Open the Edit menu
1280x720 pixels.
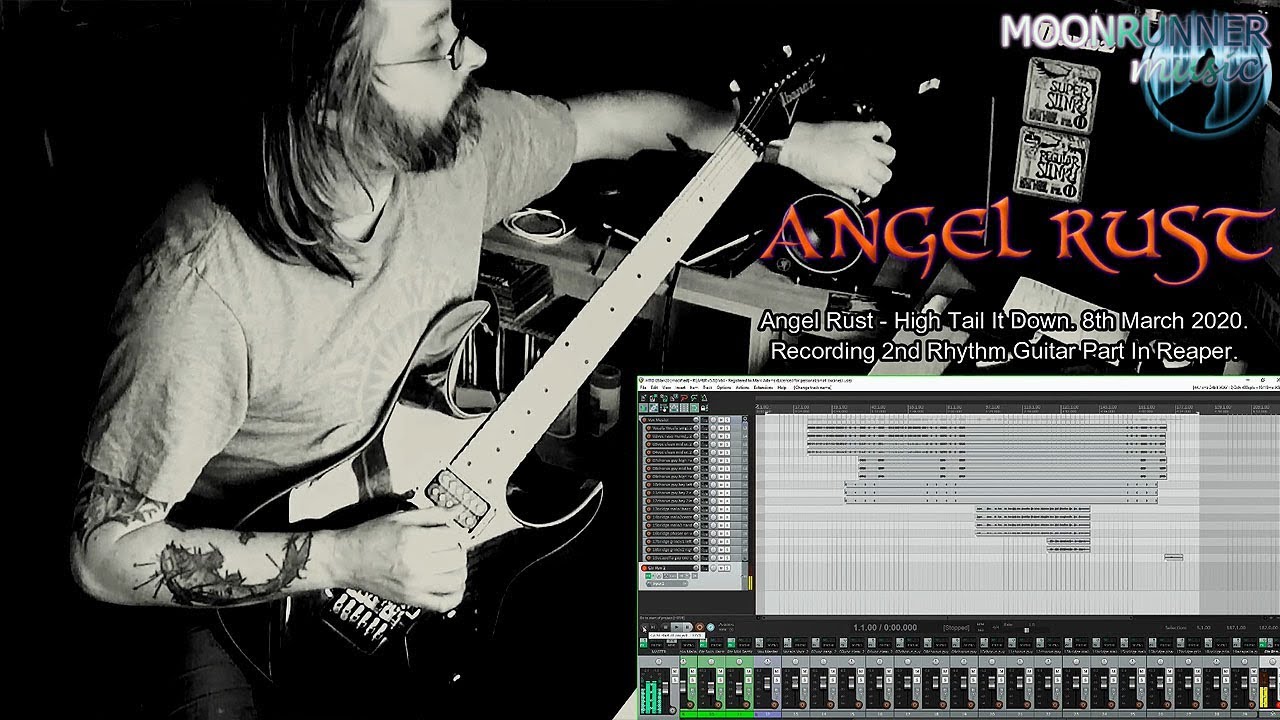tap(654, 387)
